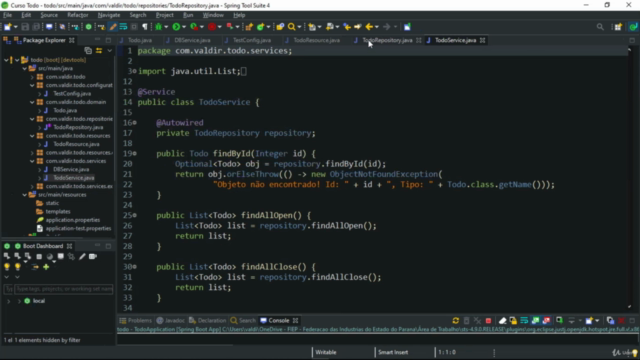640x360 pixels.
Task: Open the Project menu
Action: point(164,15)
